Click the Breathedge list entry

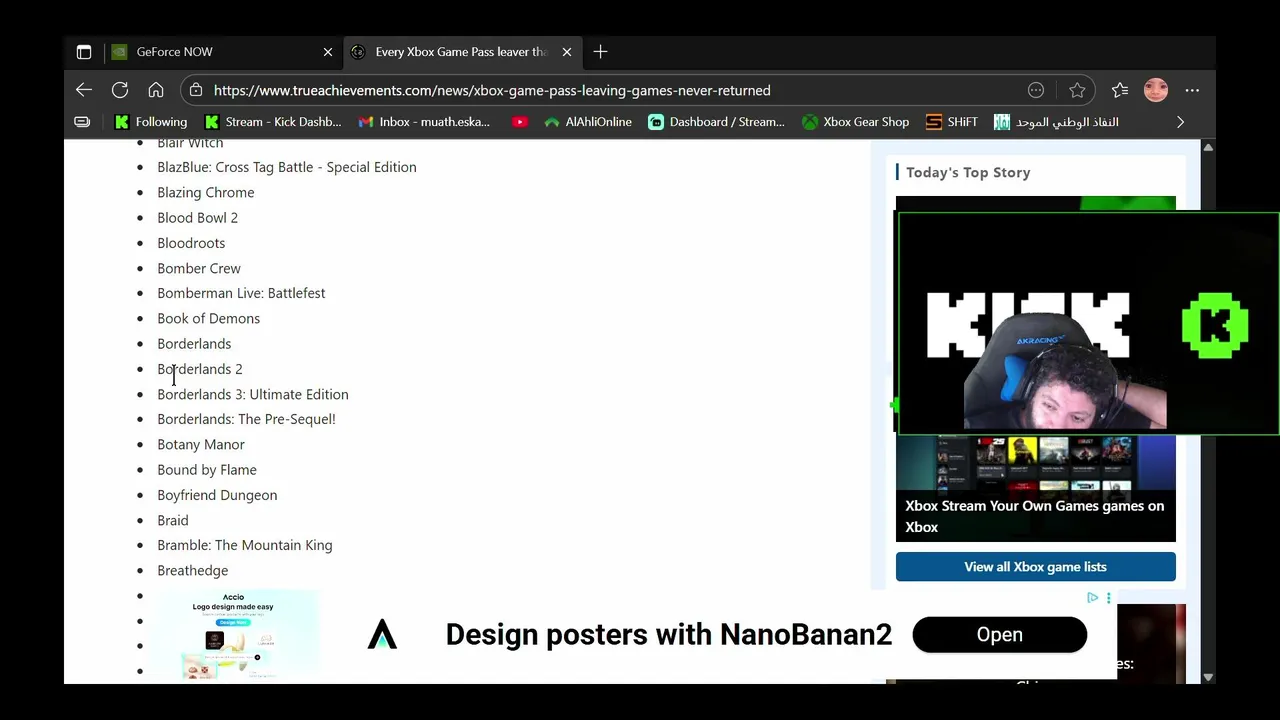point(193,570)
